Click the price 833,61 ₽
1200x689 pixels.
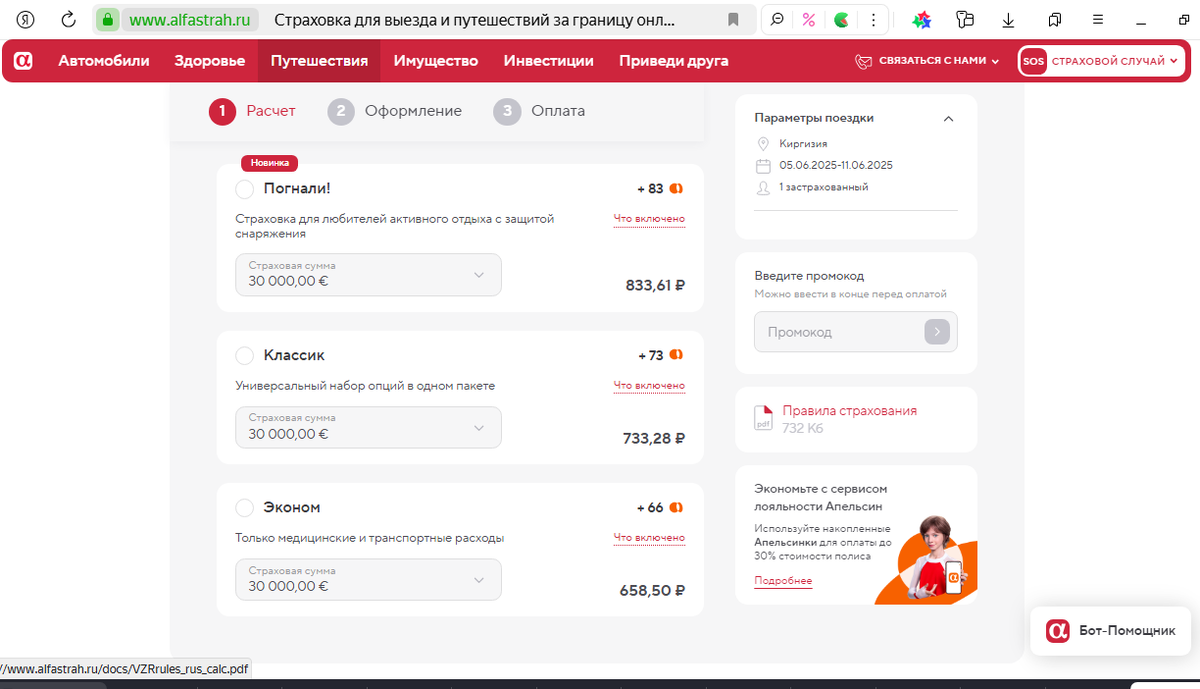tap(655, 286)
